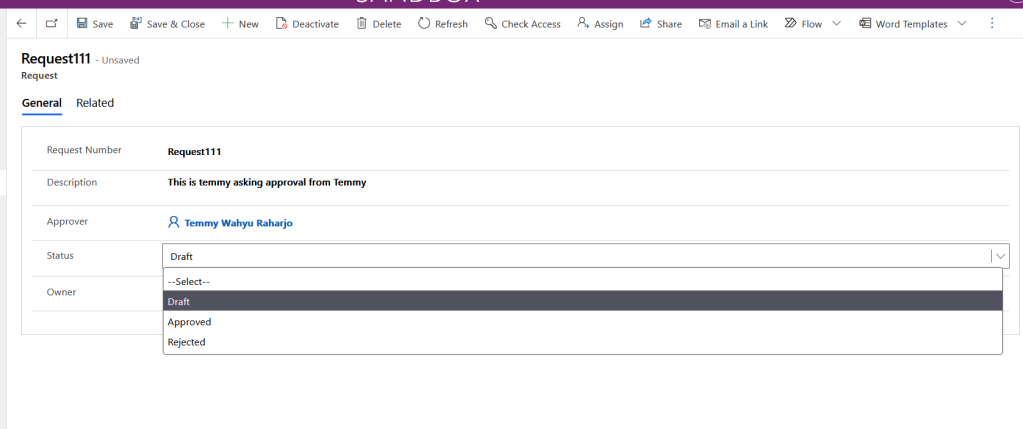Screen dimensions: 1023x429
Task: Open the more commands overflow menu
Action: pyautogui.click(x=992, y=23)
